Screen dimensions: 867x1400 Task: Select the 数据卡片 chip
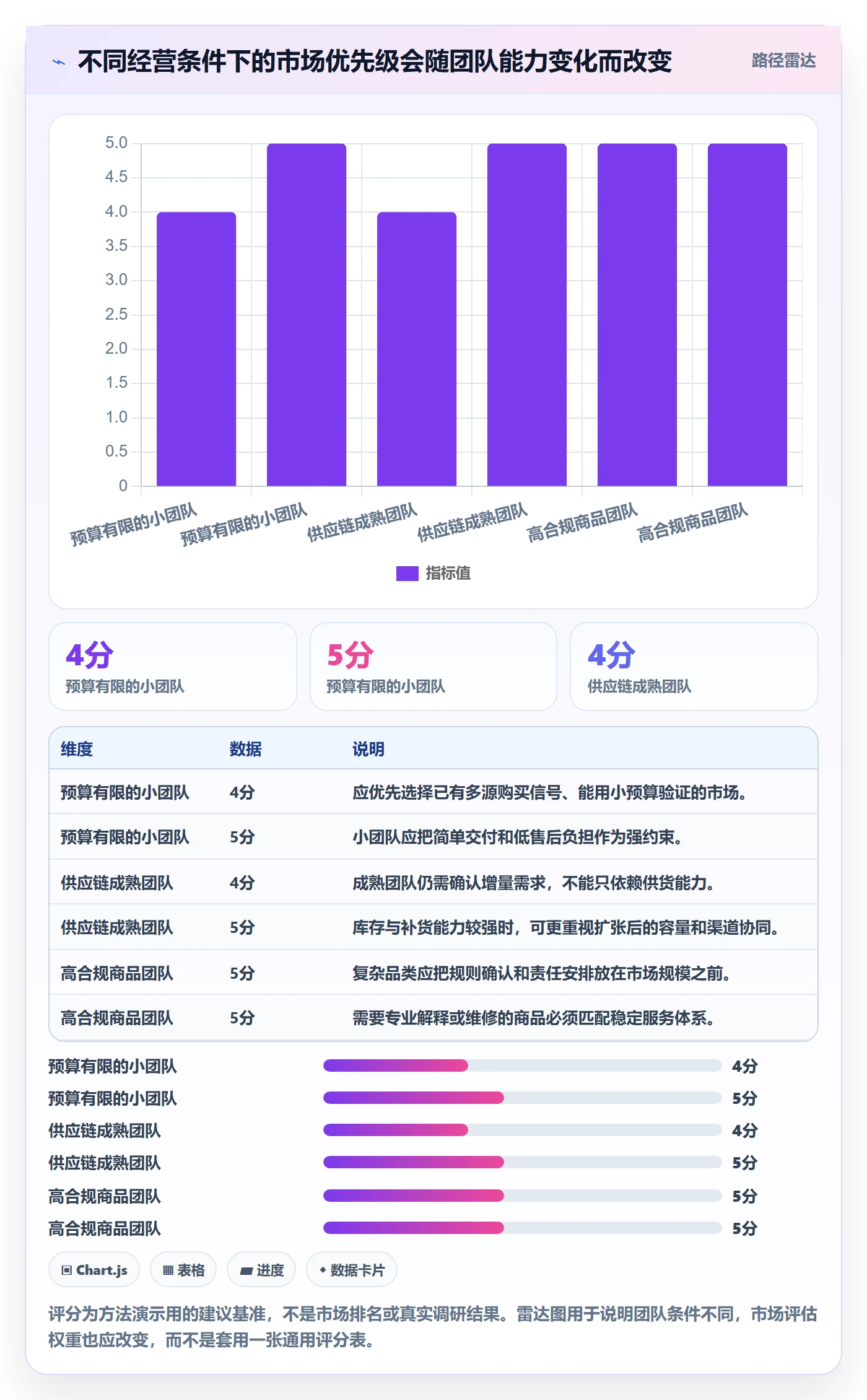point(352,1270)
